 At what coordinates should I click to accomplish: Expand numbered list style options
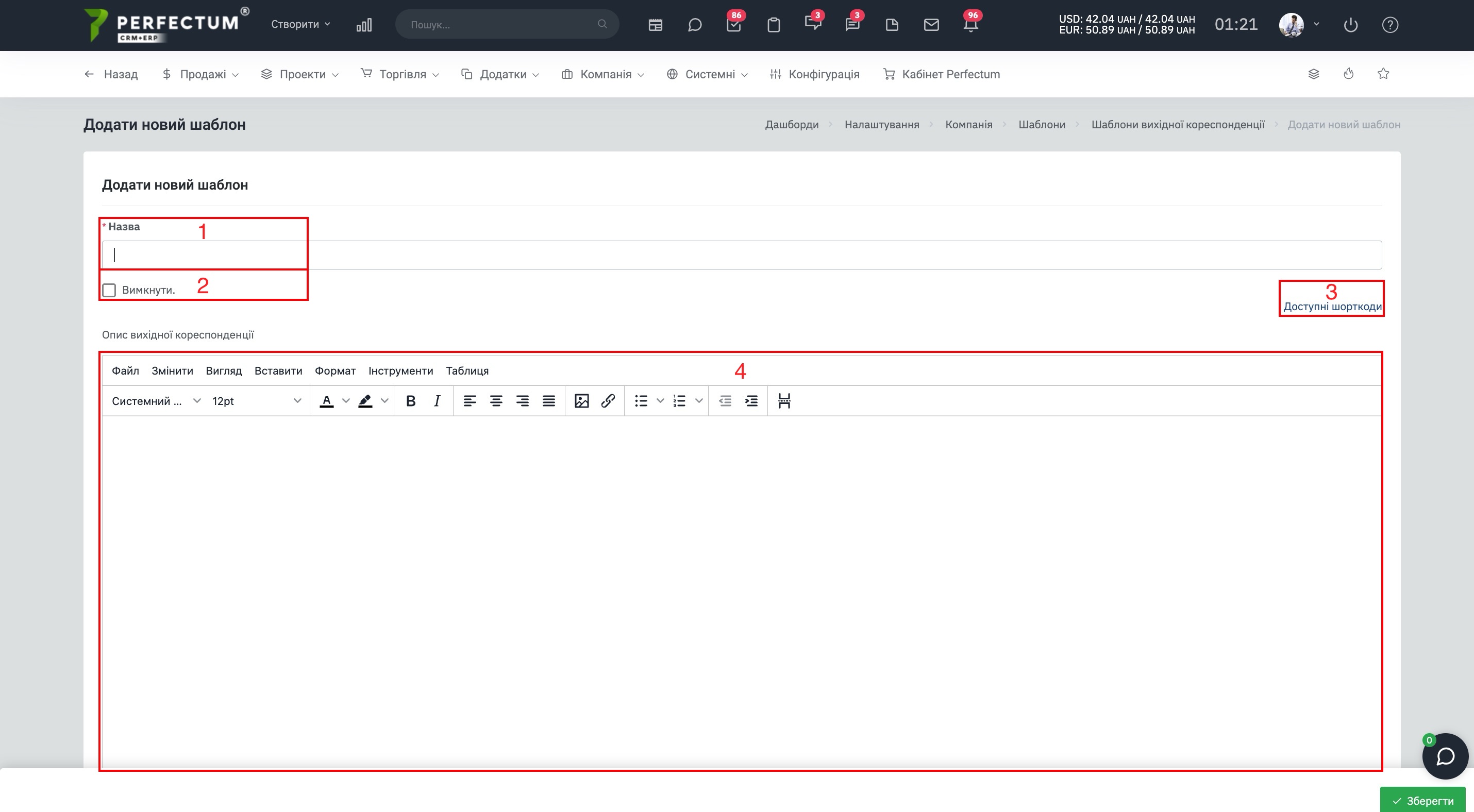click(699, 401)
